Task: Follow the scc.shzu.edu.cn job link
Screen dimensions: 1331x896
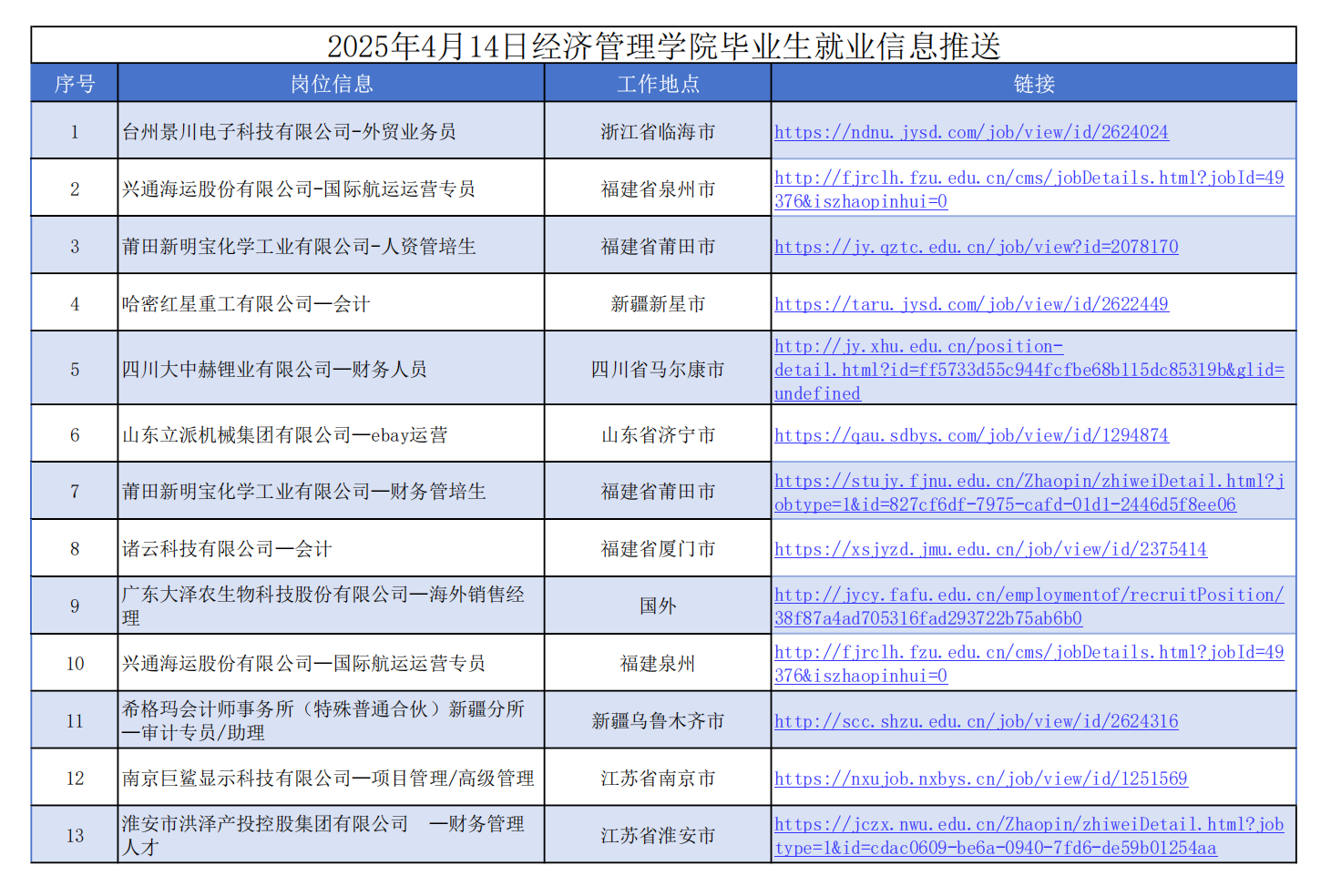Action: pos(976,721)
